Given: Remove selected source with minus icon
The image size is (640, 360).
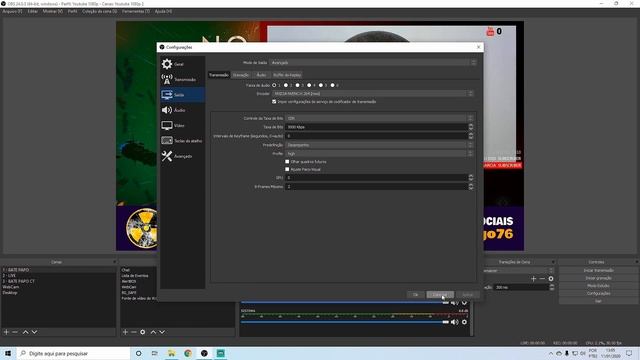Looking at the screenshot, I should coord(133,332).
